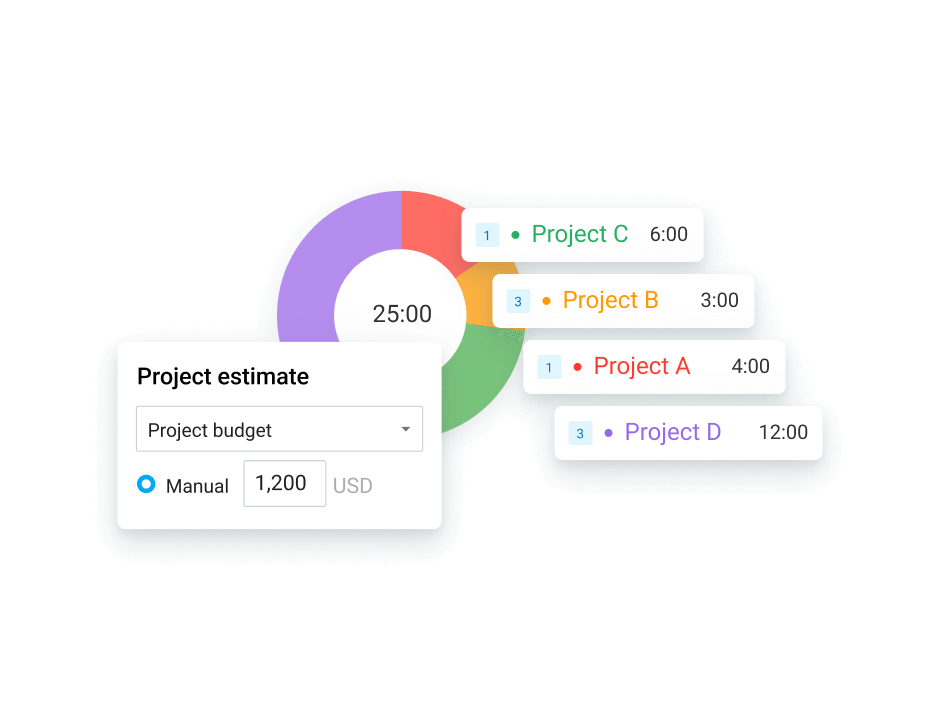The height and width of the screenshot is (720, 940).
Task: Click the badge showing 1 next to Project A
Action: (549, 367)
